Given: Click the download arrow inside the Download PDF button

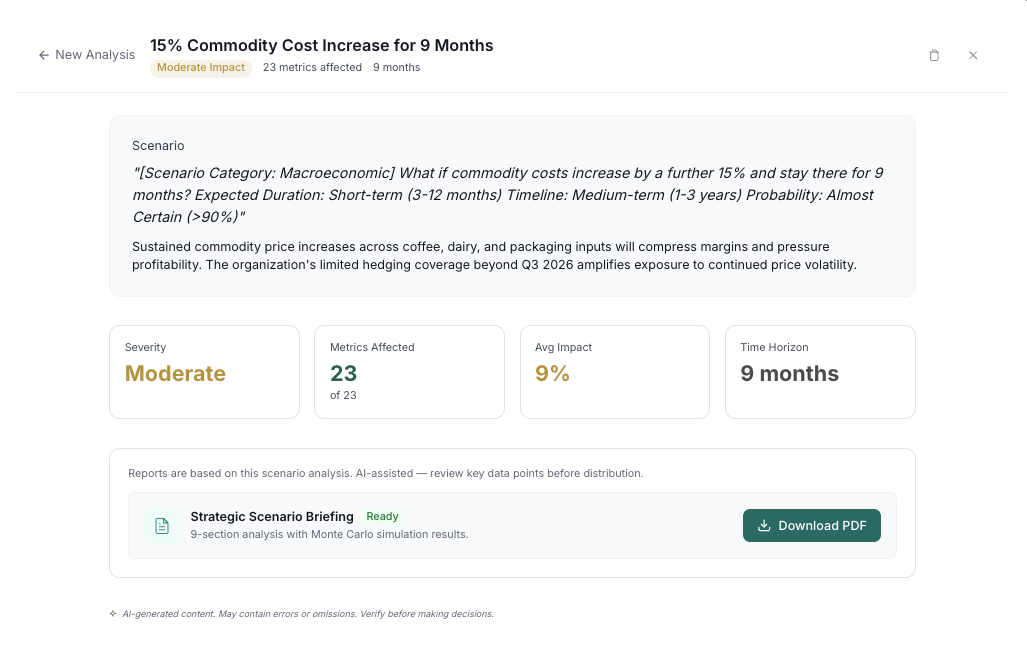Looking at the screenshot, I should (764, 525).
